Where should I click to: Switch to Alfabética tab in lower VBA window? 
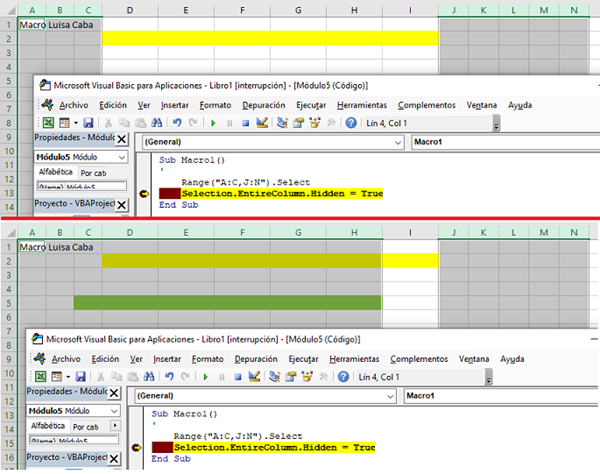(x=48, y=425)
